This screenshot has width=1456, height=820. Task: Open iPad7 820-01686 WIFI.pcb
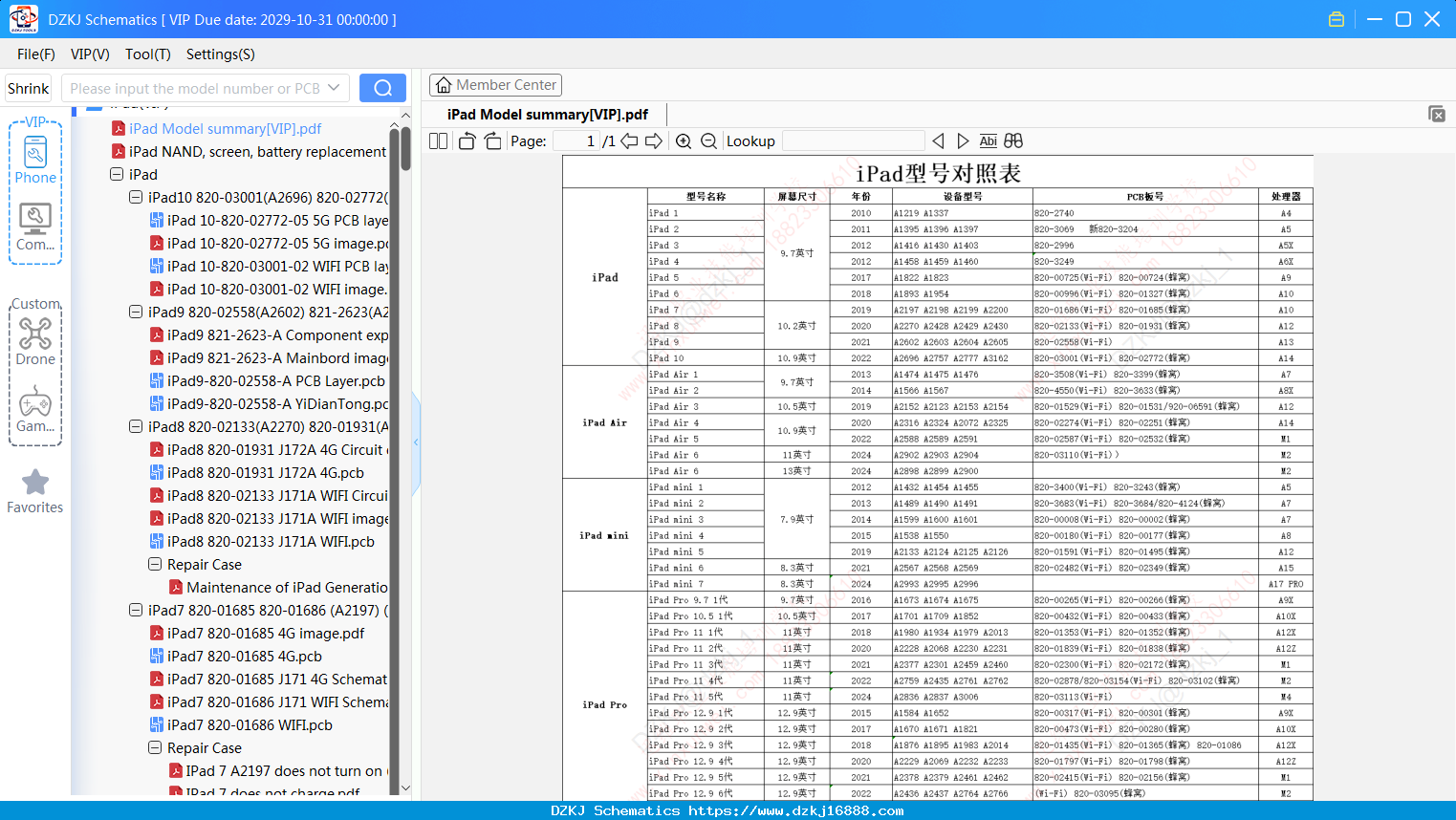click(x=250, y=725)
